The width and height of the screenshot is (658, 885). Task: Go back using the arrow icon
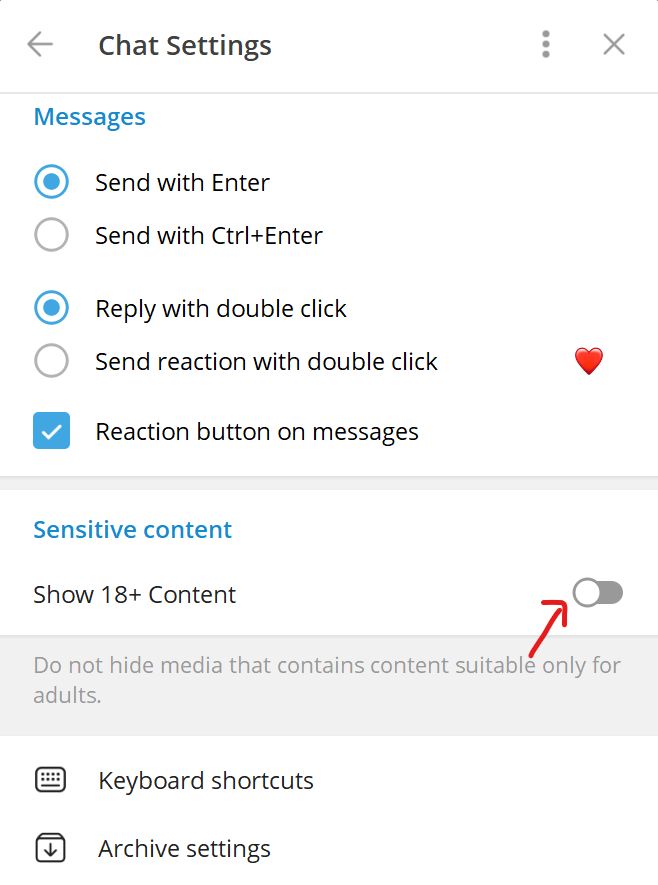(x=40, y=45)
